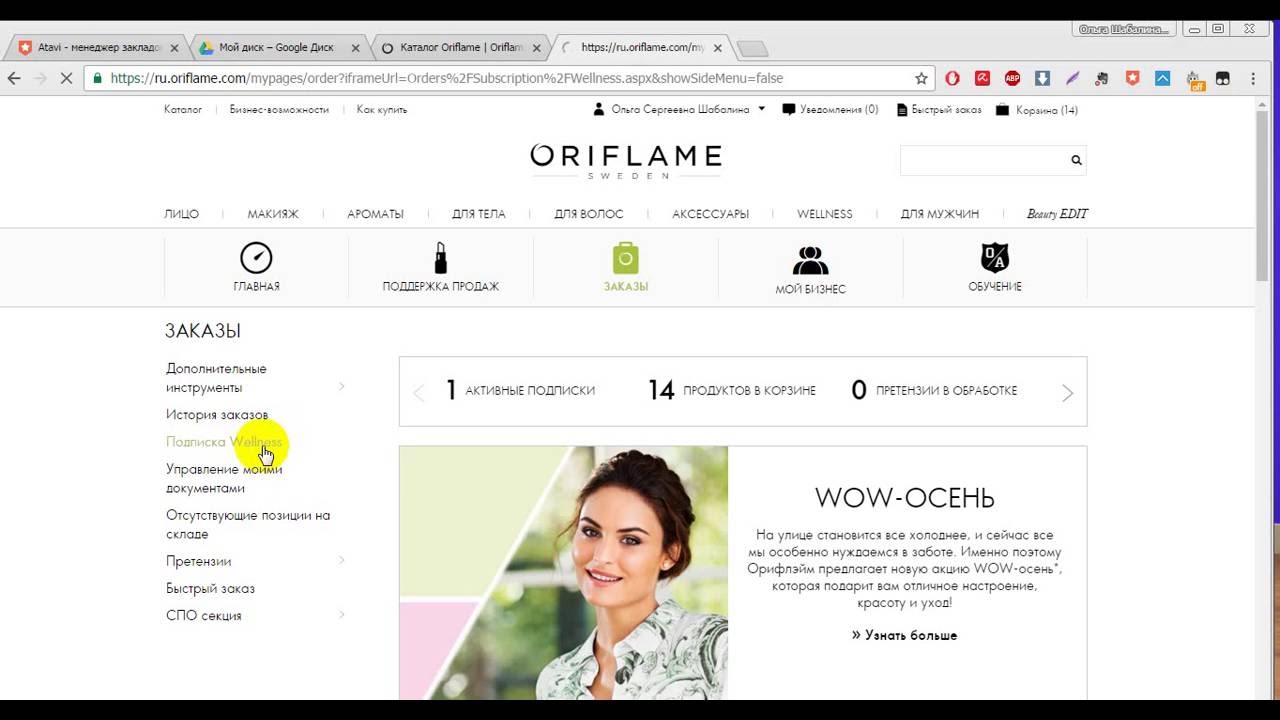Expand the Дополнительные инструменты submenu arrow

[342, 386]
